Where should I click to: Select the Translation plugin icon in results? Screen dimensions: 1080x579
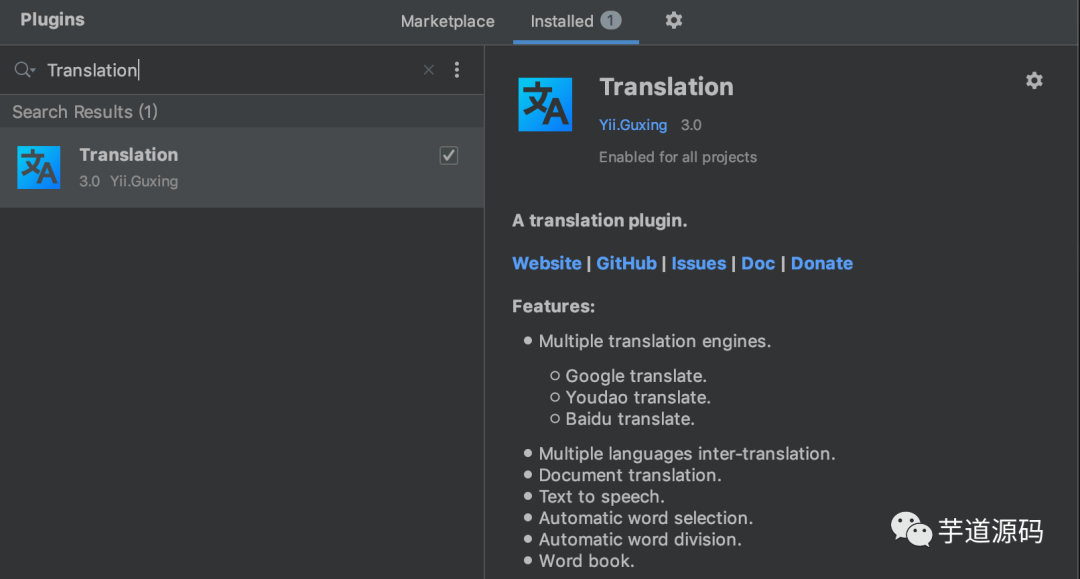39,167
